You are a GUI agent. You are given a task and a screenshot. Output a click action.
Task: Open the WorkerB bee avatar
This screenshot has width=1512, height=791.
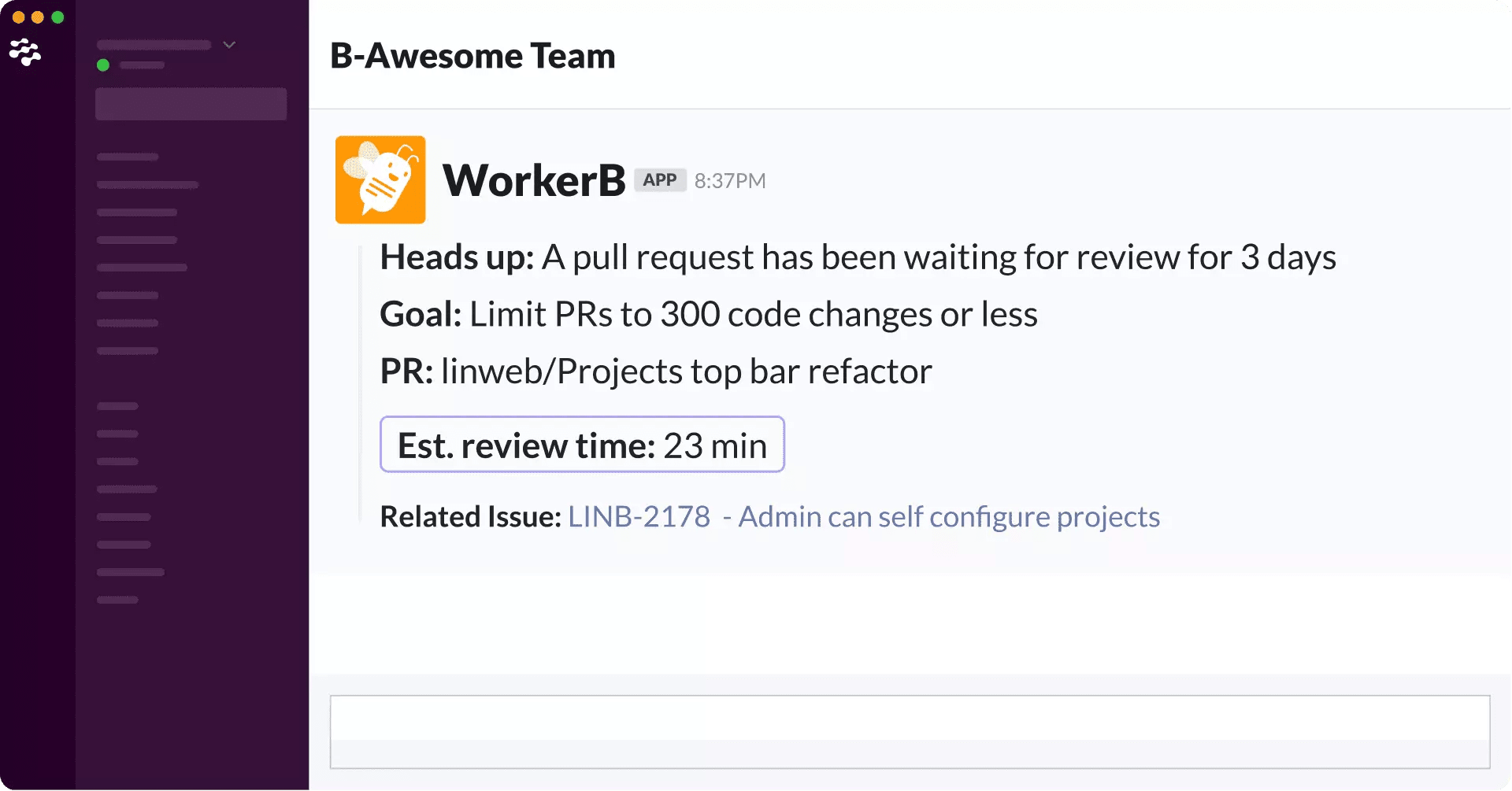click(380, 179)
